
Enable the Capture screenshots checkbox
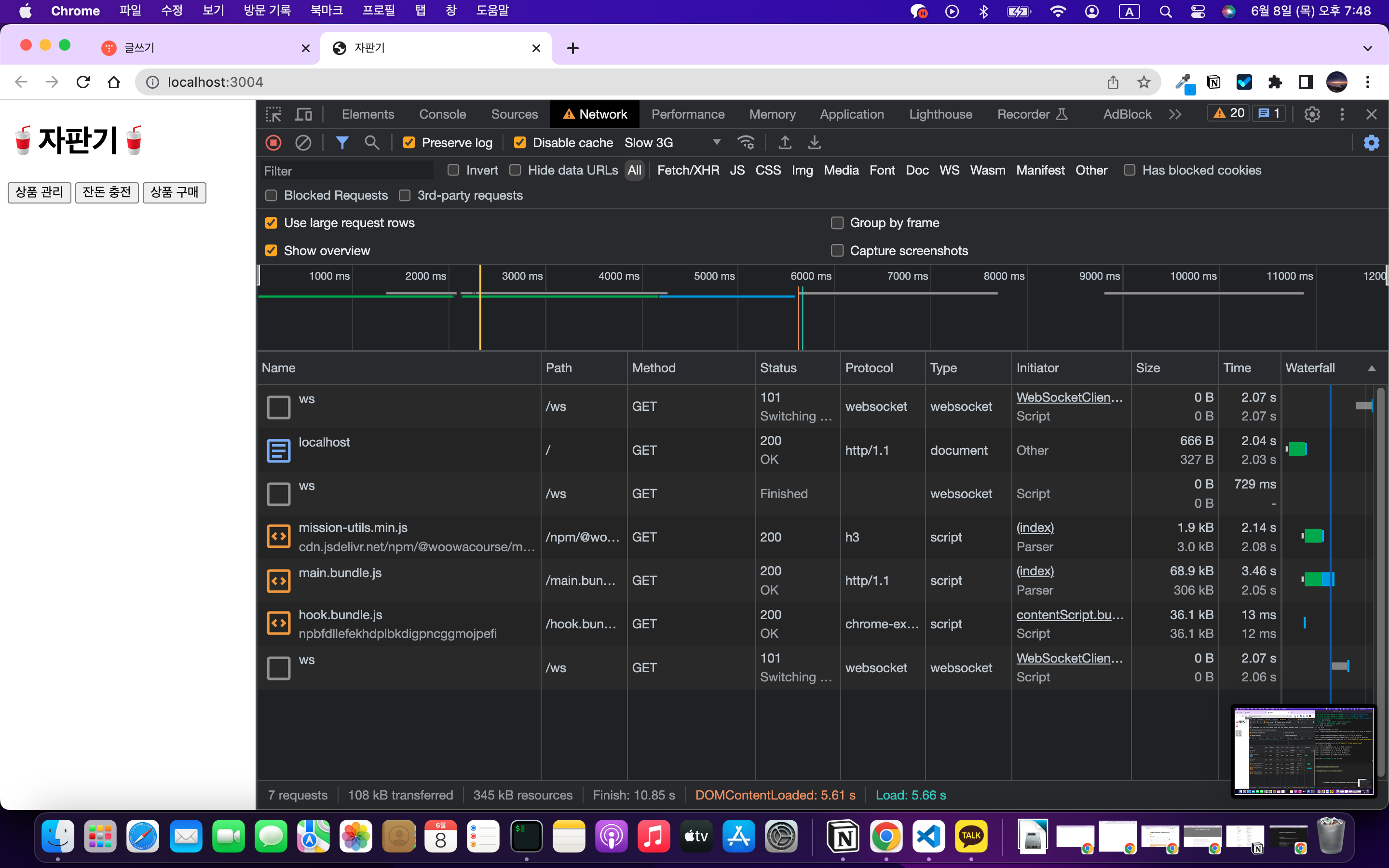coord(837,251)
